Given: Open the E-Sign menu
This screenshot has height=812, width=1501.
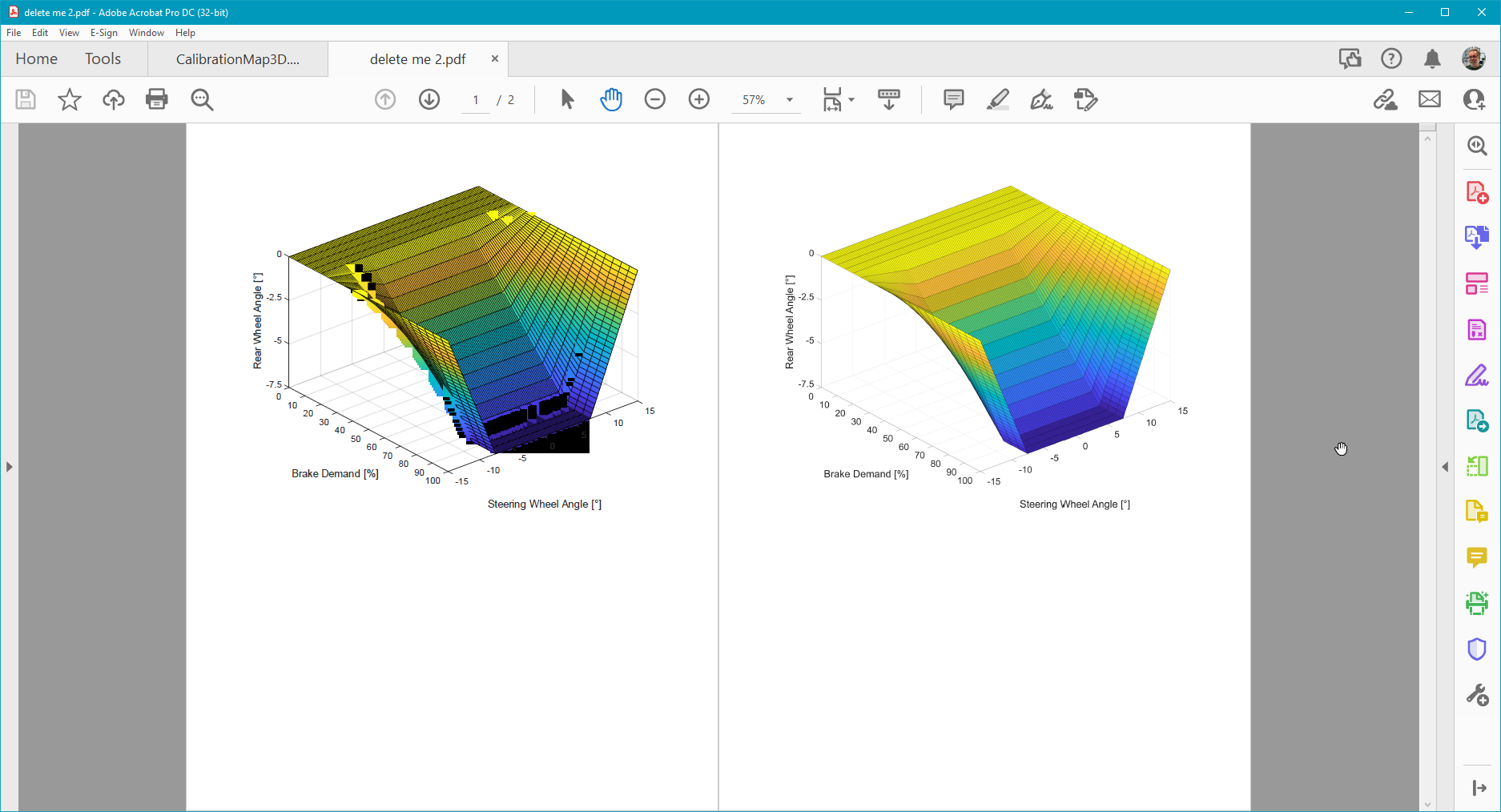Looking at the screenshot, I should pos(104,33).
